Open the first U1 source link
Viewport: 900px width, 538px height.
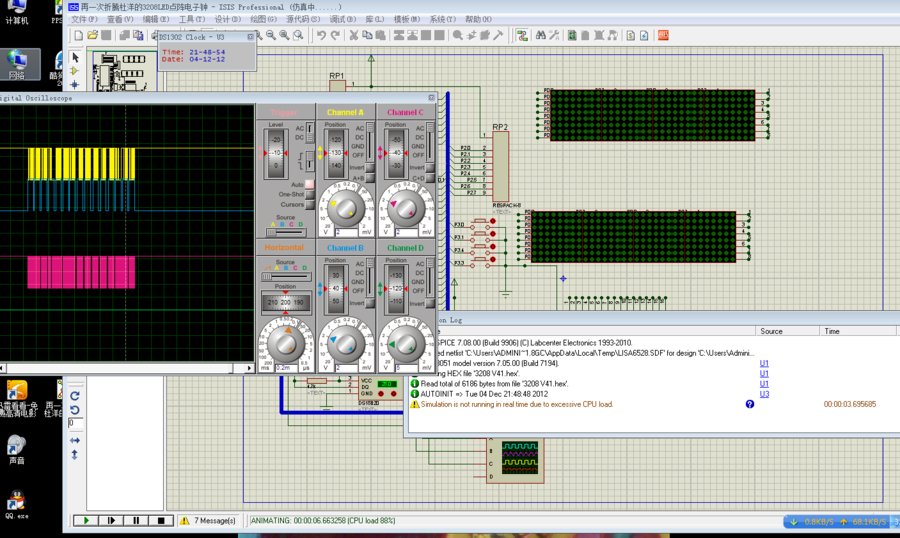pyautogui.click(x=764, y=364)
